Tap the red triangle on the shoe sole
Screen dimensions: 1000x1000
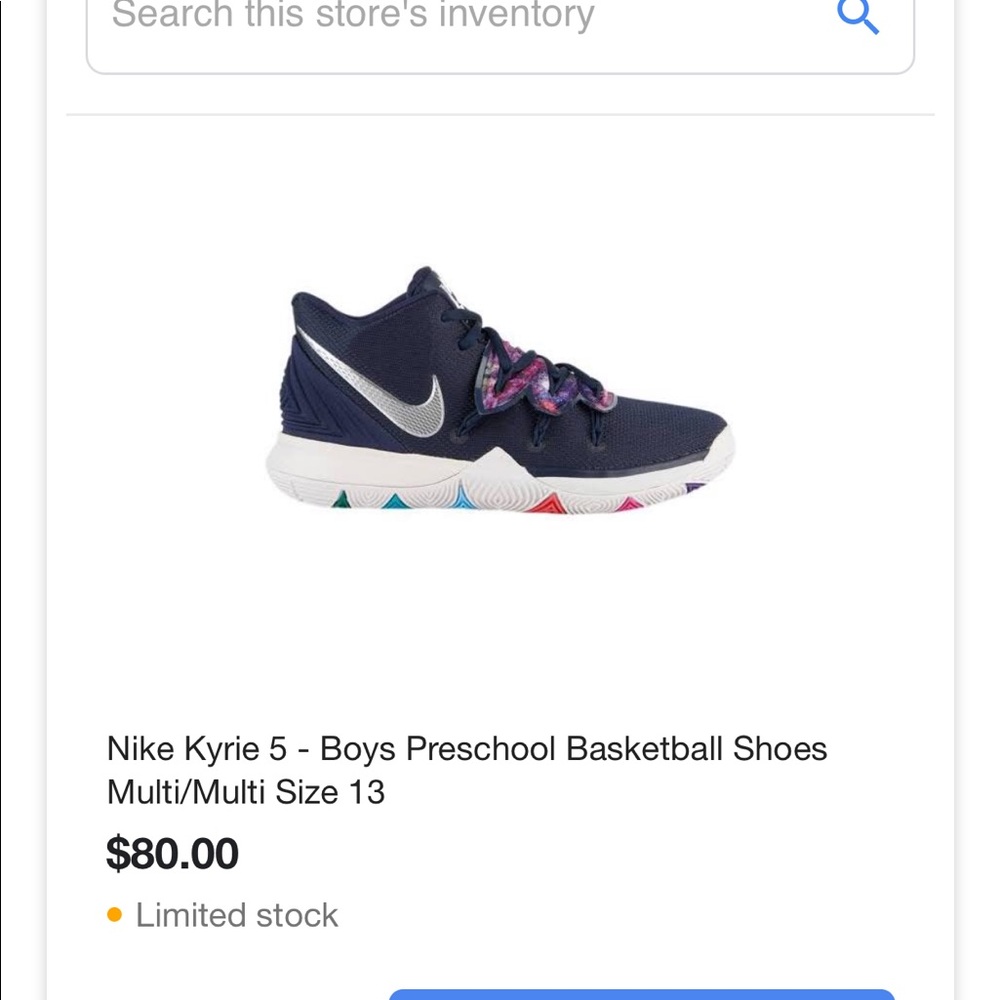click(x=545, y=503)
